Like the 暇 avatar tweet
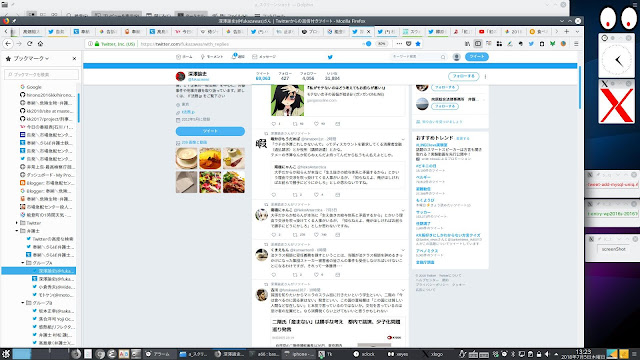 [316, 195]
